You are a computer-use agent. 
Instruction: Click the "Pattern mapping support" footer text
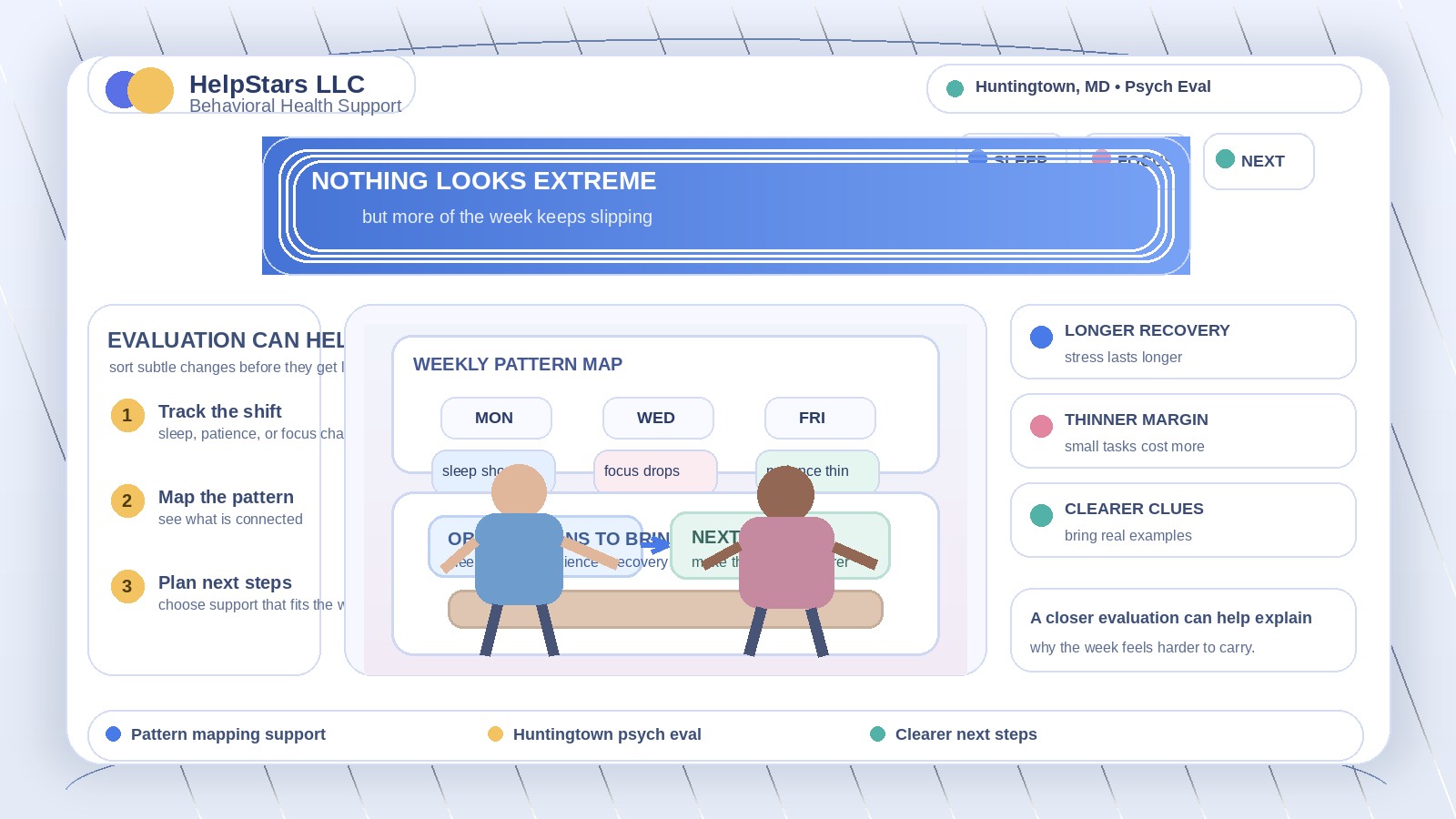tap(227, 734)
